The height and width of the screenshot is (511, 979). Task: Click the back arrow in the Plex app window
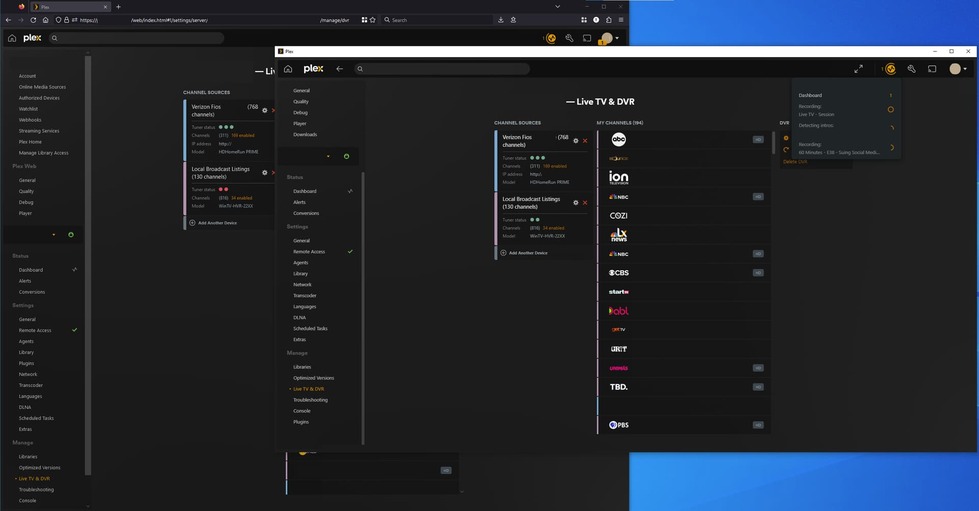coord(340,69)
